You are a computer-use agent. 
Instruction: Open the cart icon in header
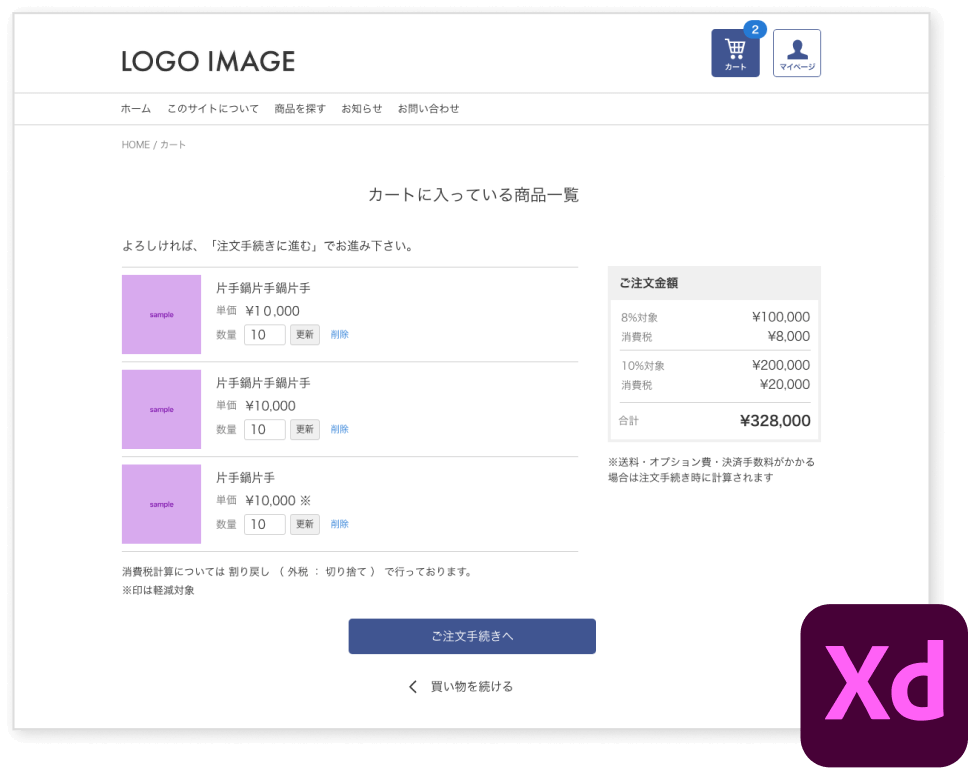click(735, 54)
